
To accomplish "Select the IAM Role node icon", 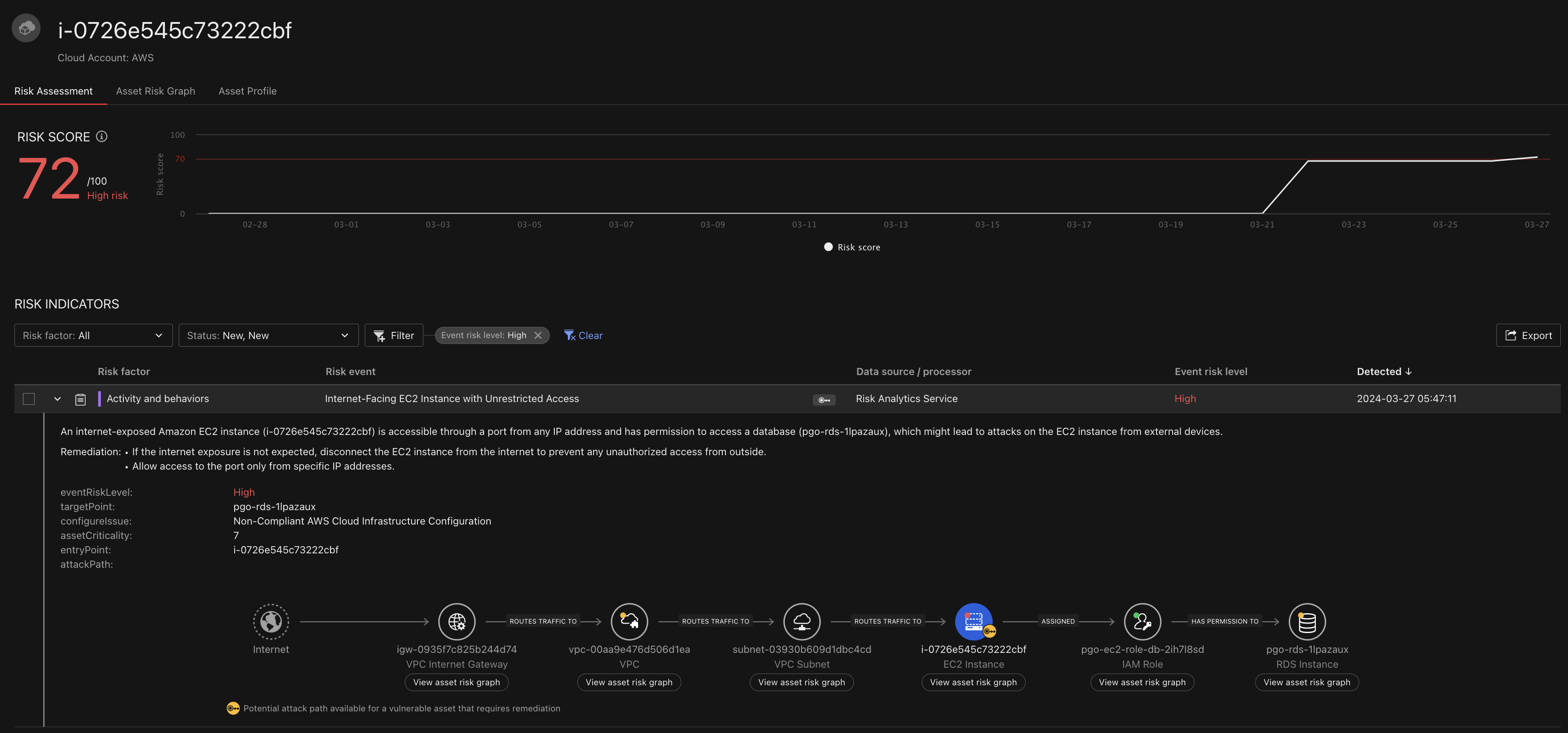I will (x=1142, y=622).
